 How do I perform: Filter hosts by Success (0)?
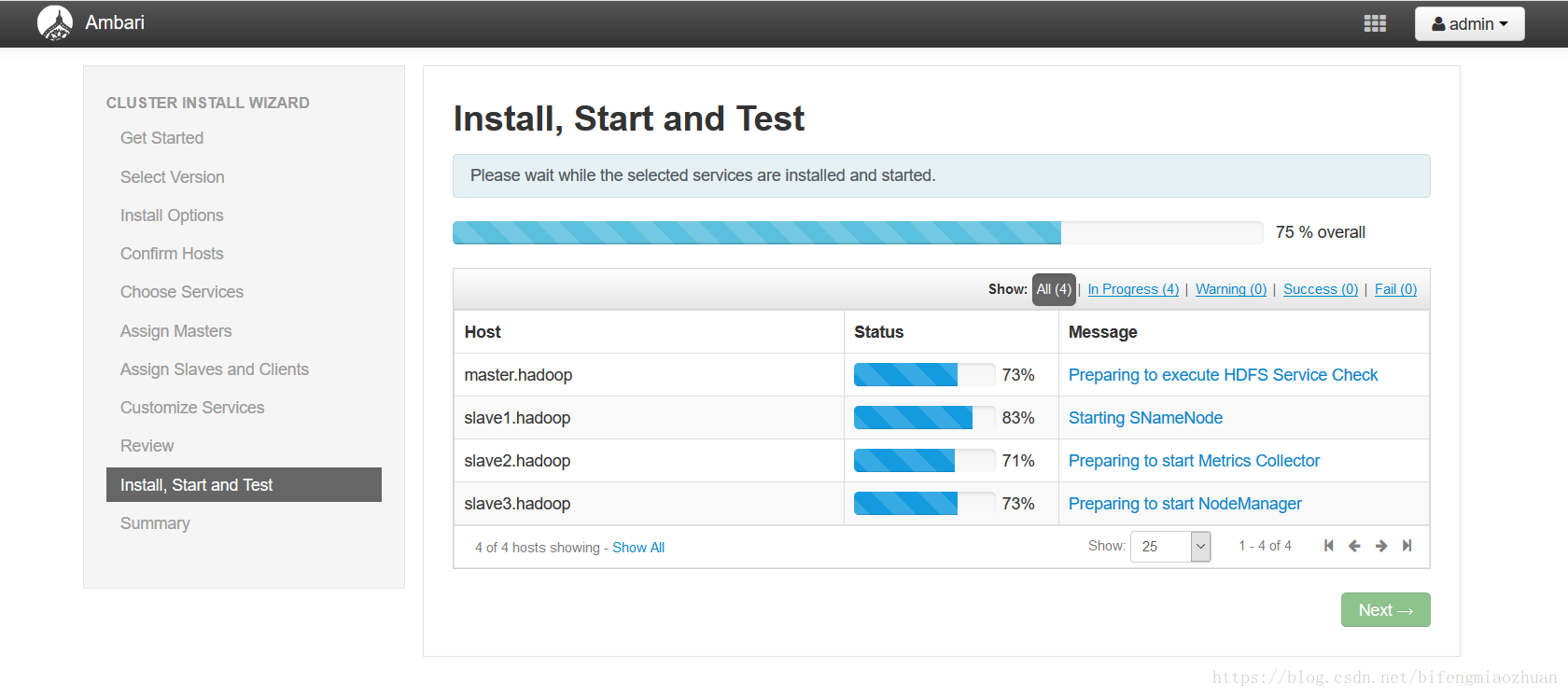coord(1321,289)
